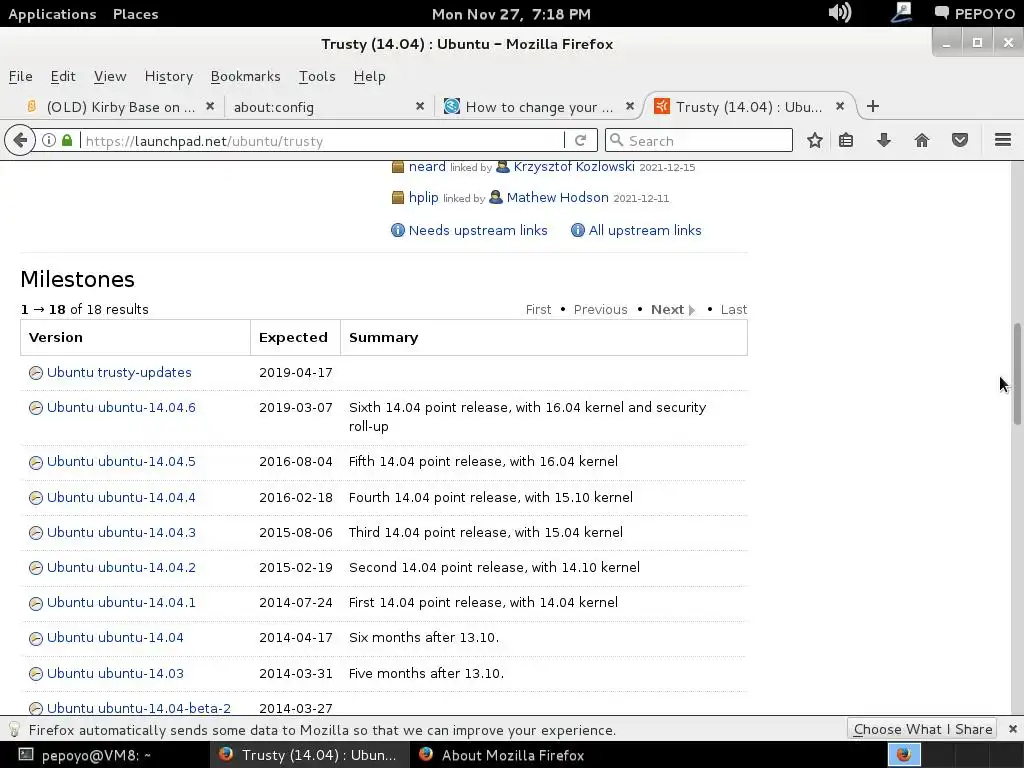Open the History menu
This screenshot has width=1024, height=768.
(168, 76)
